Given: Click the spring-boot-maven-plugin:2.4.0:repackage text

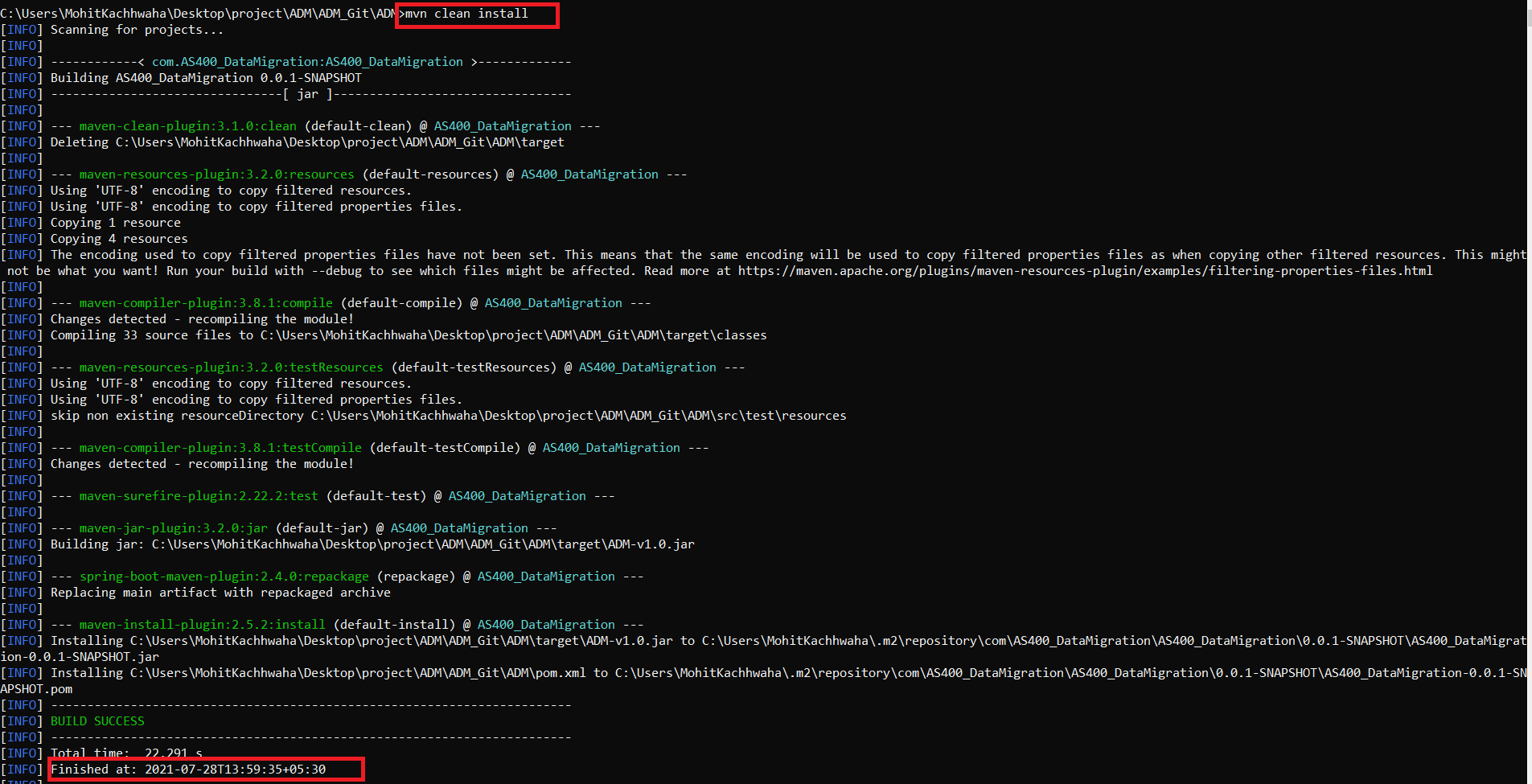Looking at the screenshot, I should click(x=222, y=576).
